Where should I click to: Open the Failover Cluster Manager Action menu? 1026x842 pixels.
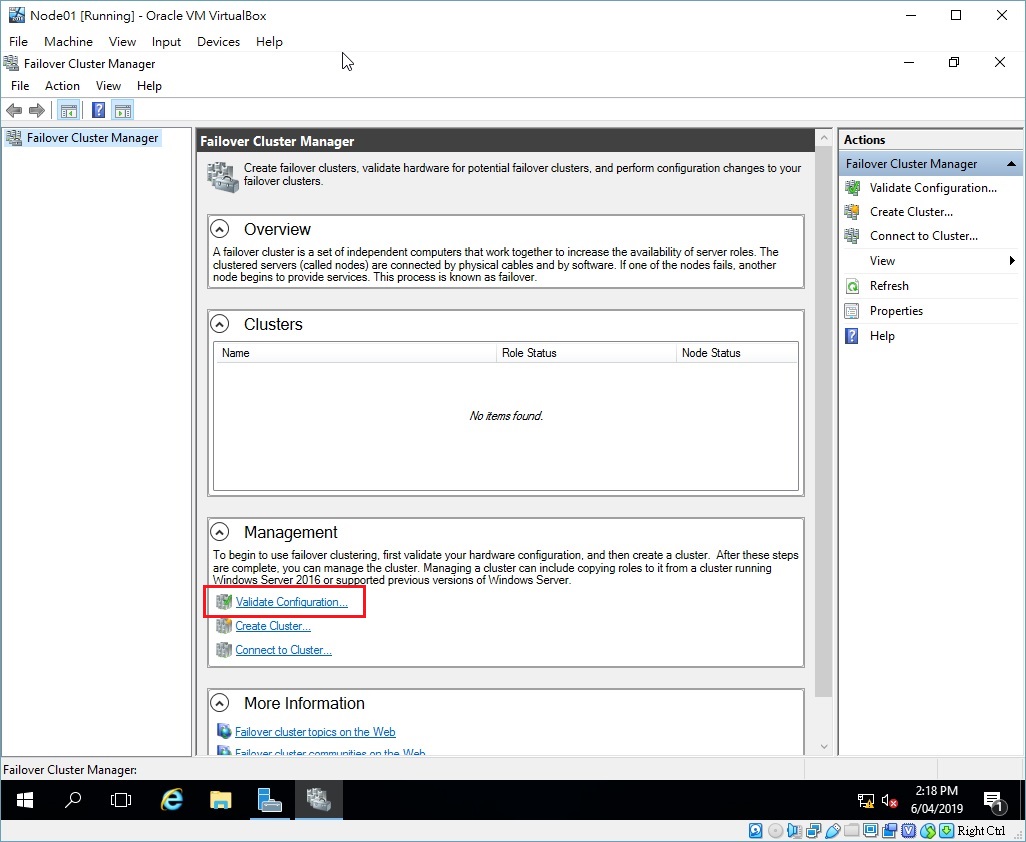[62, 86]
